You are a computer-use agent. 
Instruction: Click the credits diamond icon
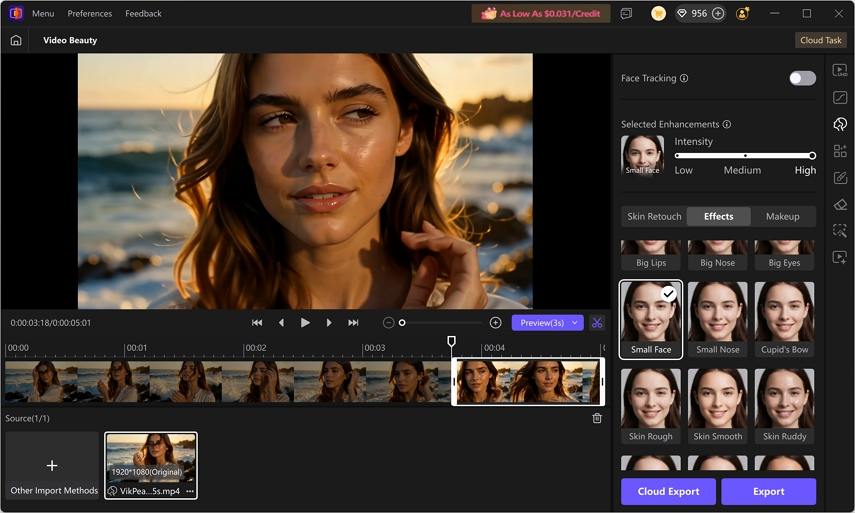pyautogui.click(x=682, y=14)
